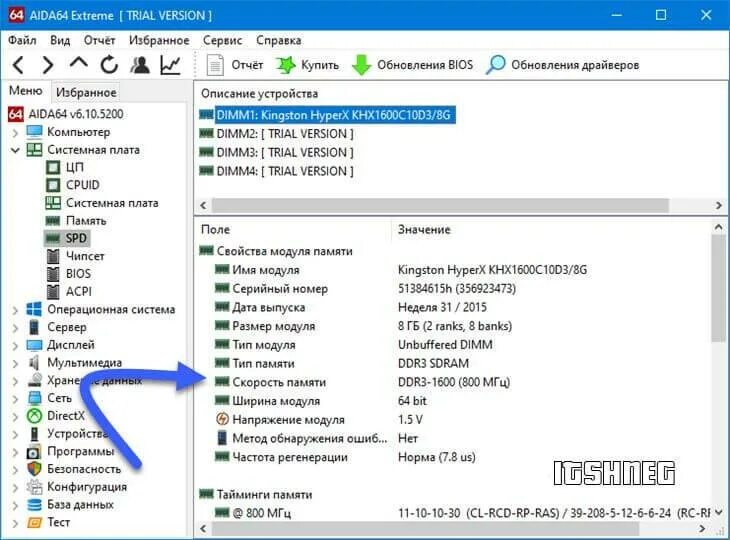Open the Отчёт menu
The image size is (730, 540).
coord(99,40)
